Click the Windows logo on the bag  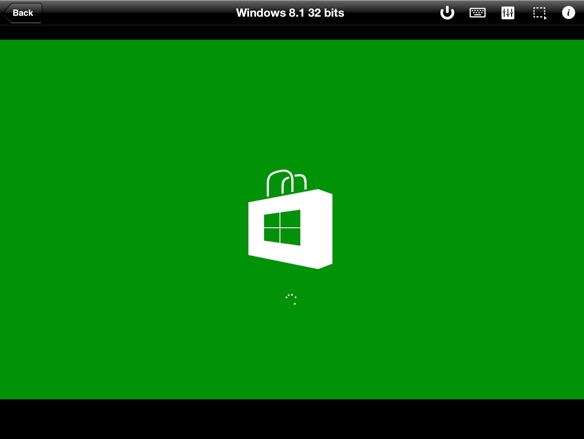(x=282, y=228)
